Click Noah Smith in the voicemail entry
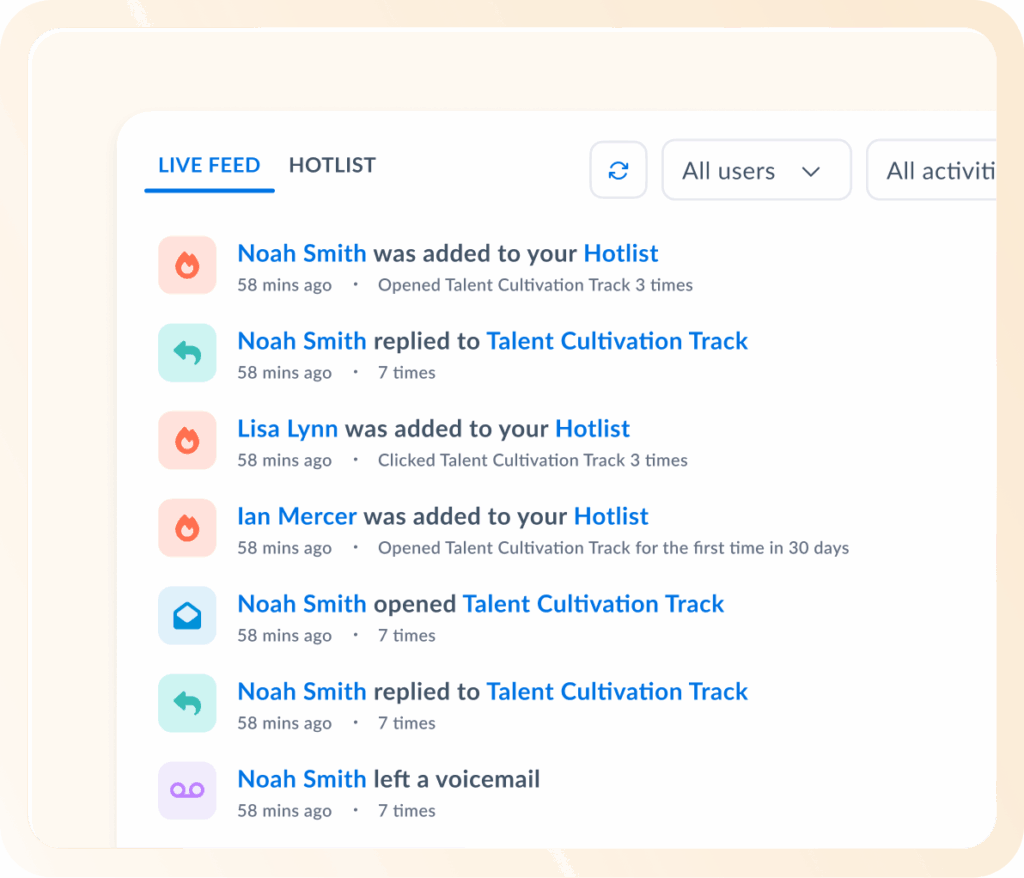This screenshot has height=878, width=1024. tap(302, 779)
